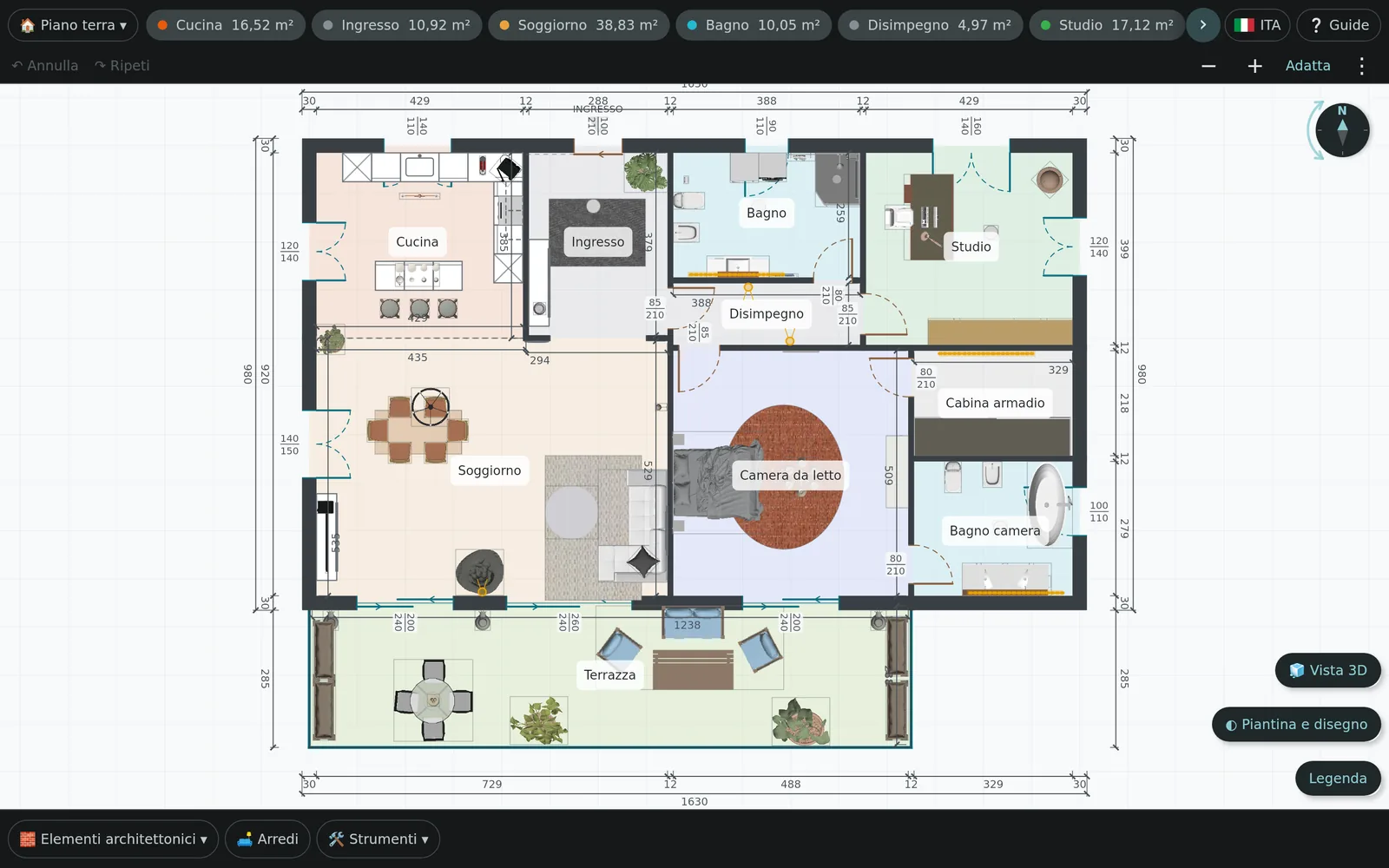The height and width of the screenshot is (868, 1389).
Task: Click Ripeti to redo
Action: tap(122, 65)
